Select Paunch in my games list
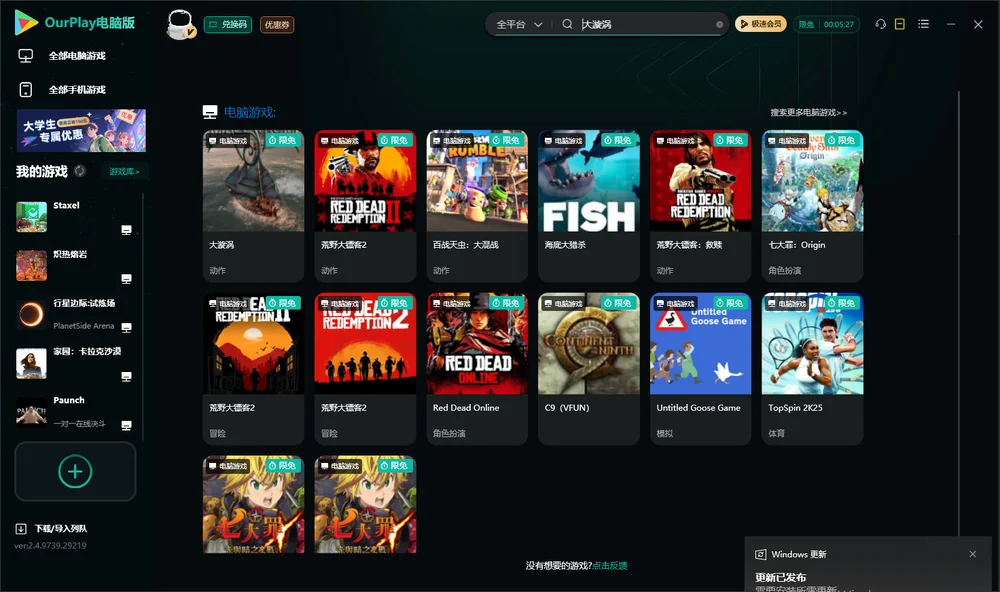 pyautogui.click(x=77, y=412)
